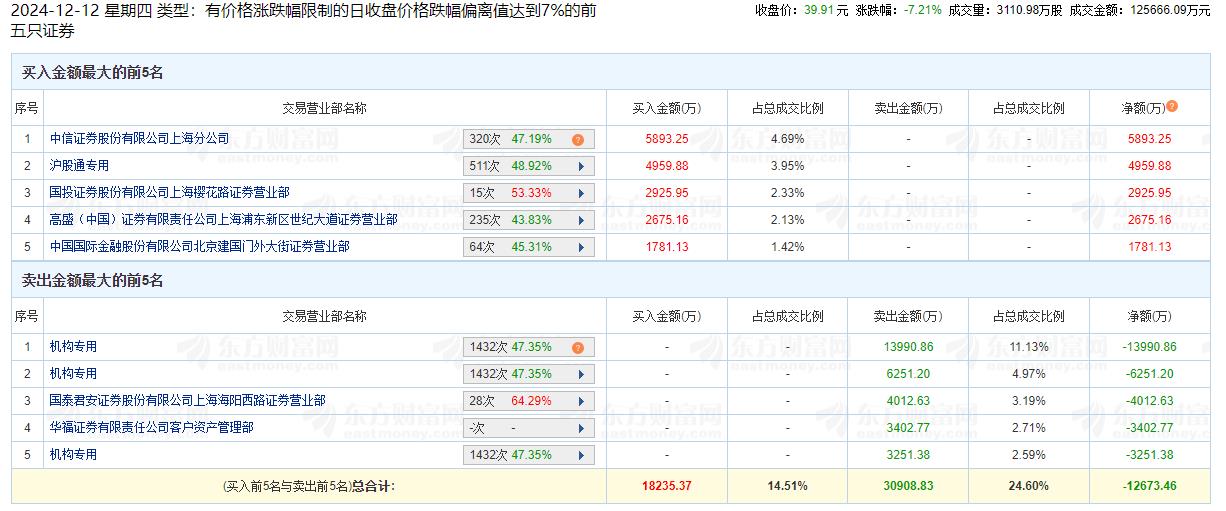Click the 4.69% share cell
Screen dimensions: 1226x511
788,140
